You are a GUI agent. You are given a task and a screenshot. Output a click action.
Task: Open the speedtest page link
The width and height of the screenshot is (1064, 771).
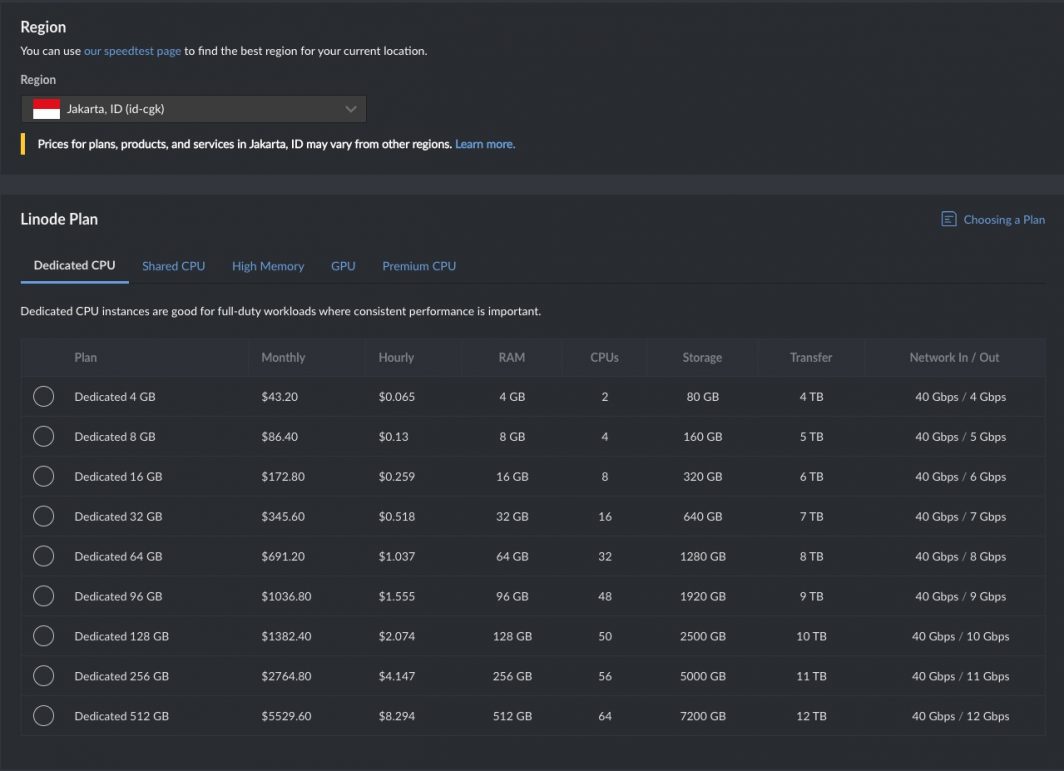(x=132, y=51)
